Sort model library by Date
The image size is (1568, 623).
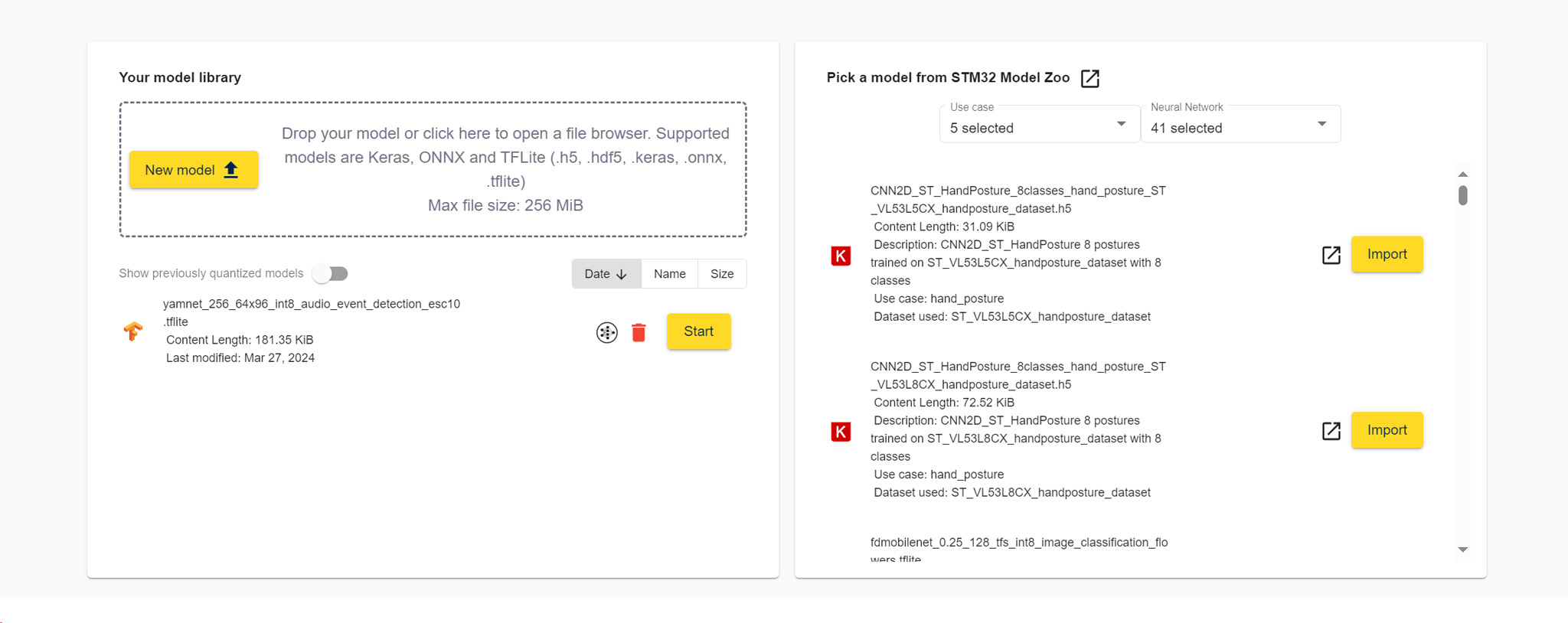(x=606, y=274)
